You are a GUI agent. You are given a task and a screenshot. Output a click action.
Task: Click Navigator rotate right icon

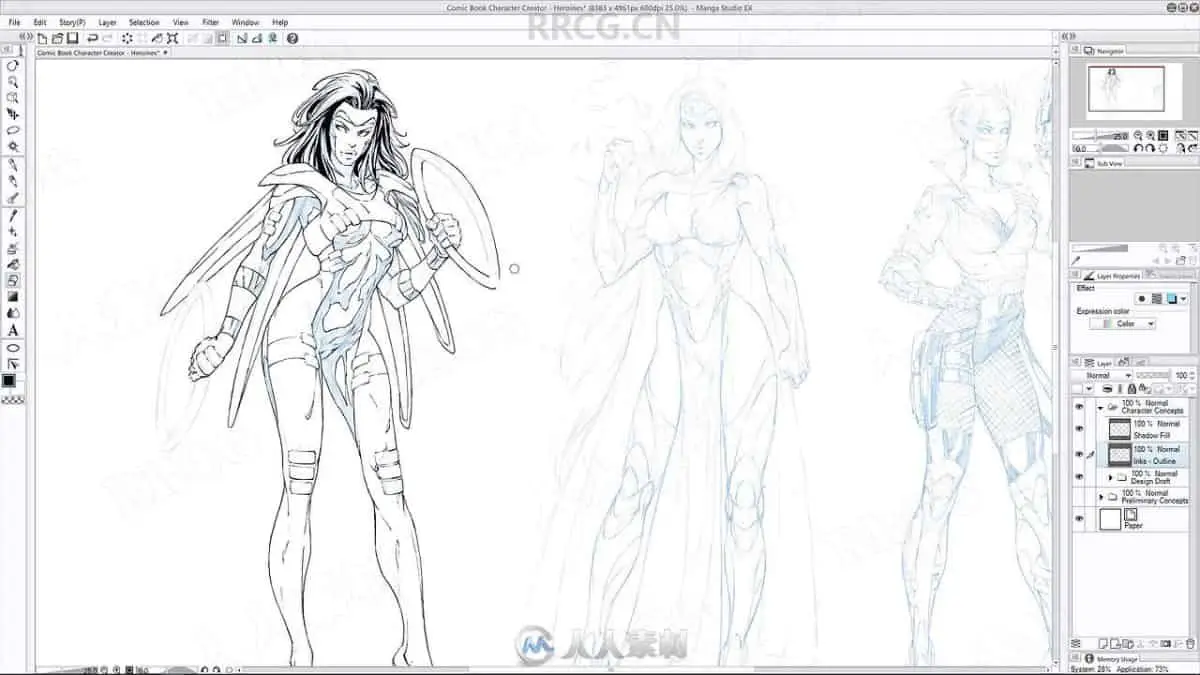(1150, 148)
